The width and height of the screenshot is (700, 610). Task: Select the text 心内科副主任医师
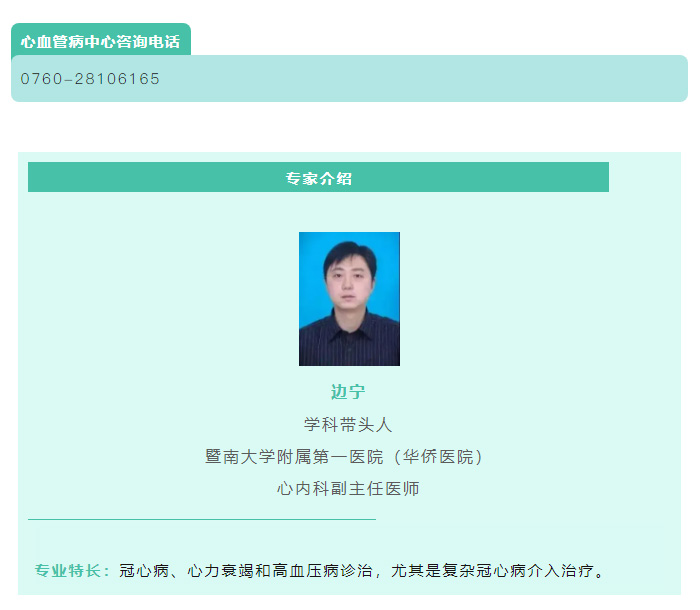[x=348, y=489]
